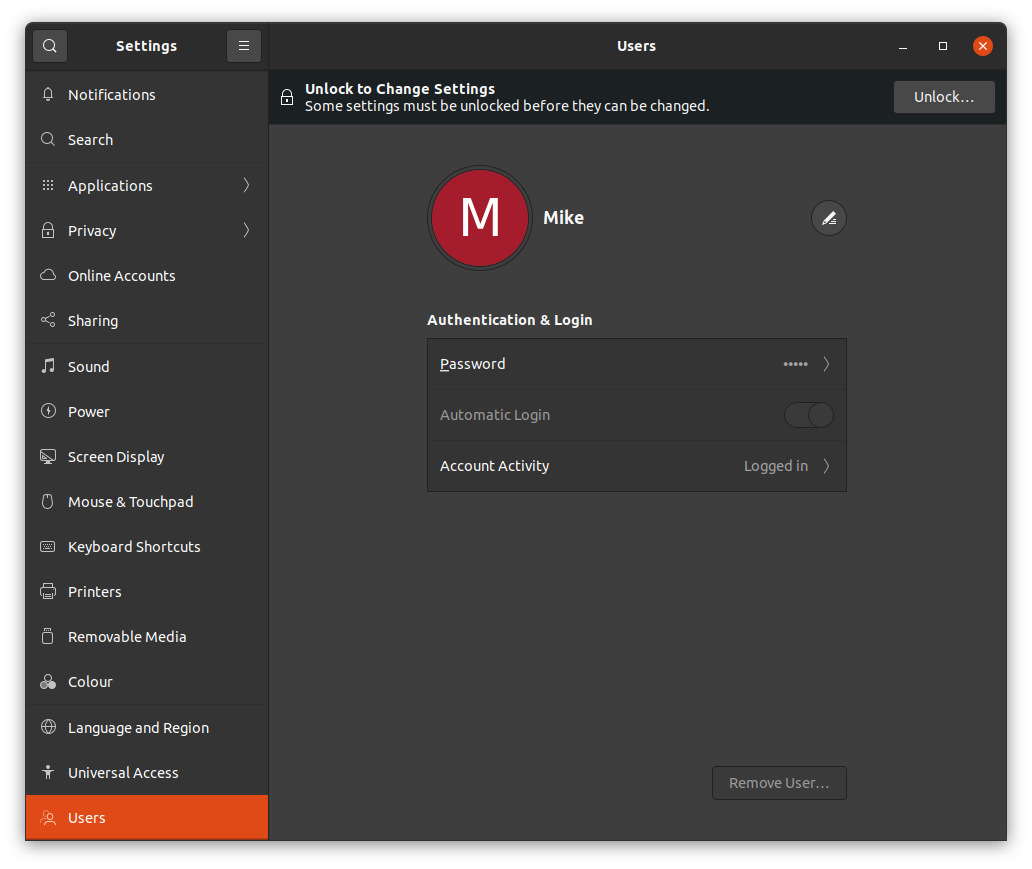Click the Remove User… button

779,783
